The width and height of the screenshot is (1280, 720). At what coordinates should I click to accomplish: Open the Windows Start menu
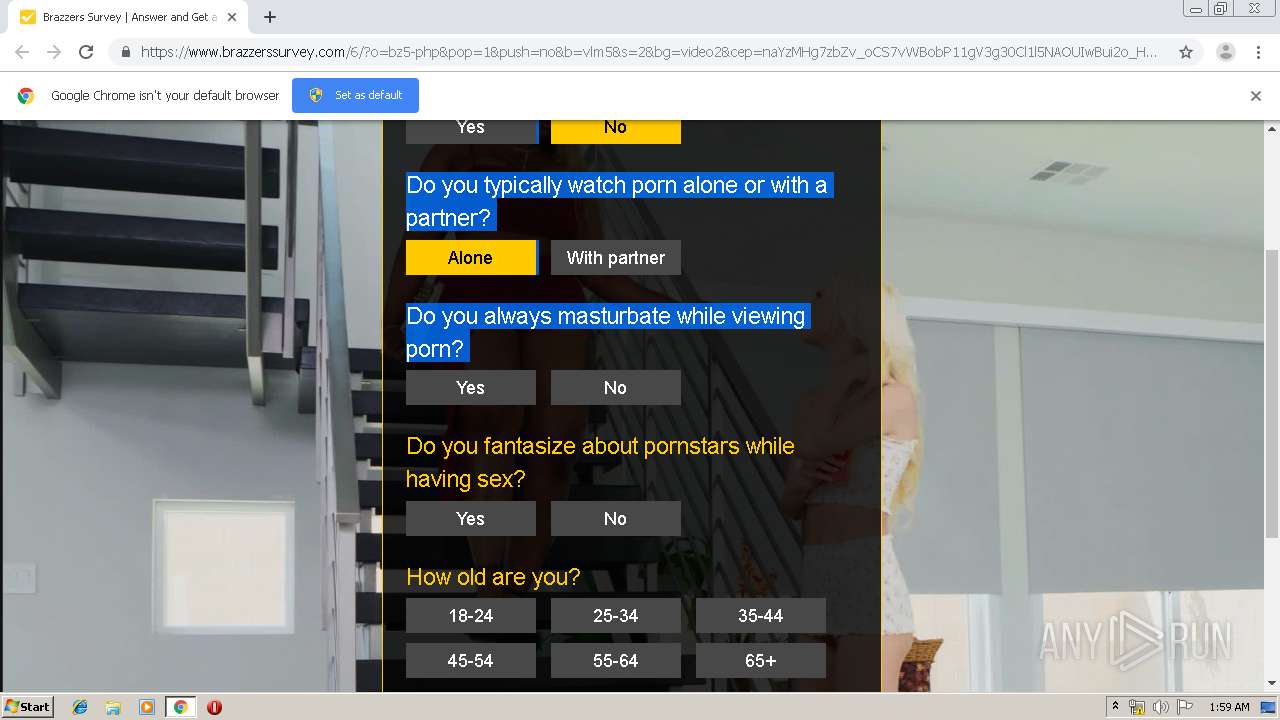coord(27,706)
